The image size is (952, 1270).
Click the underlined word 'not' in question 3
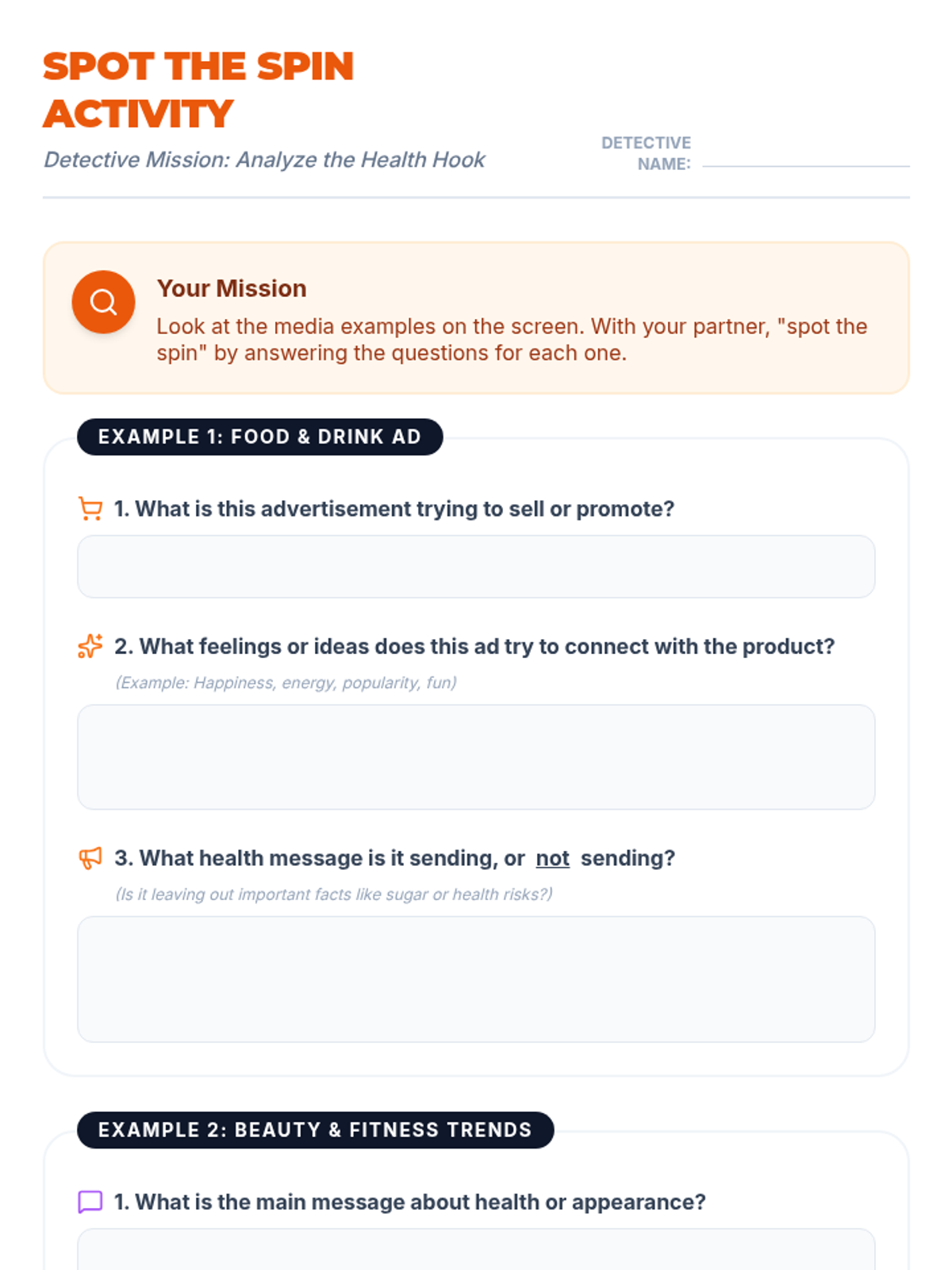click(x=552, y=858)
